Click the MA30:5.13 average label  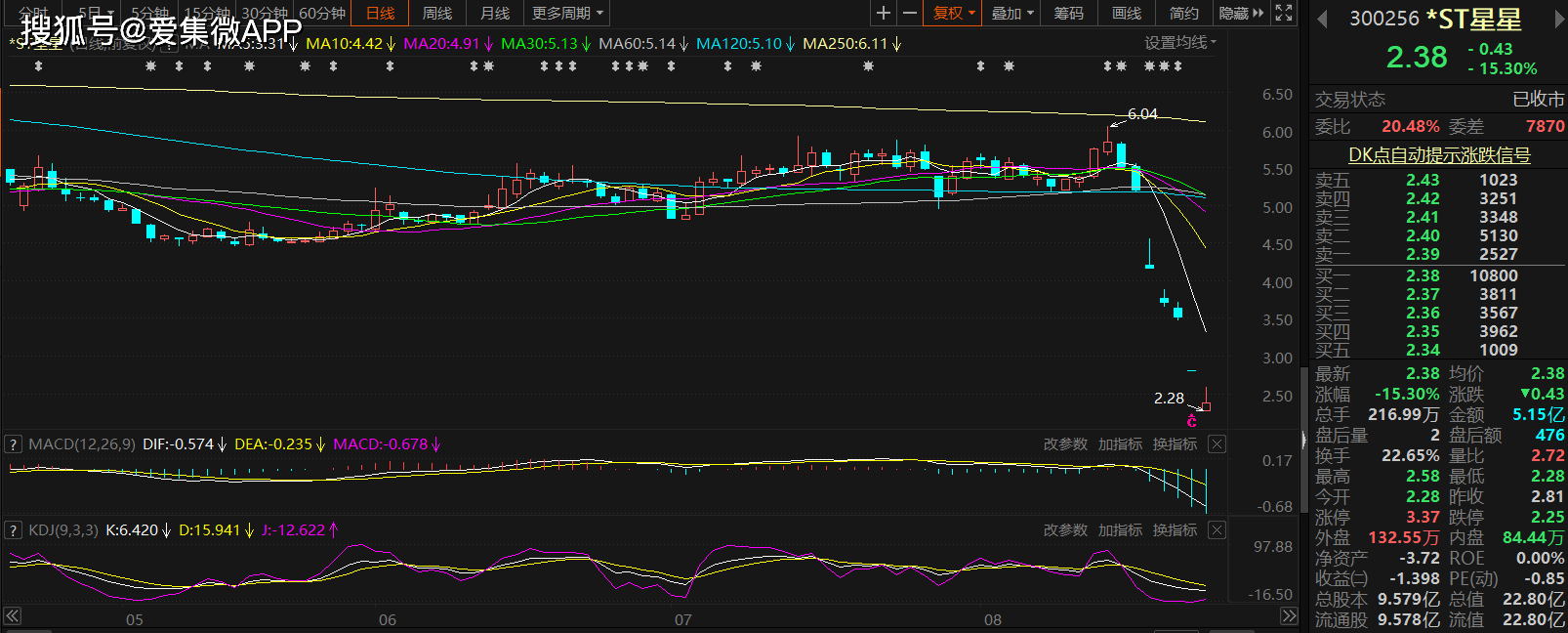point(546,44)
